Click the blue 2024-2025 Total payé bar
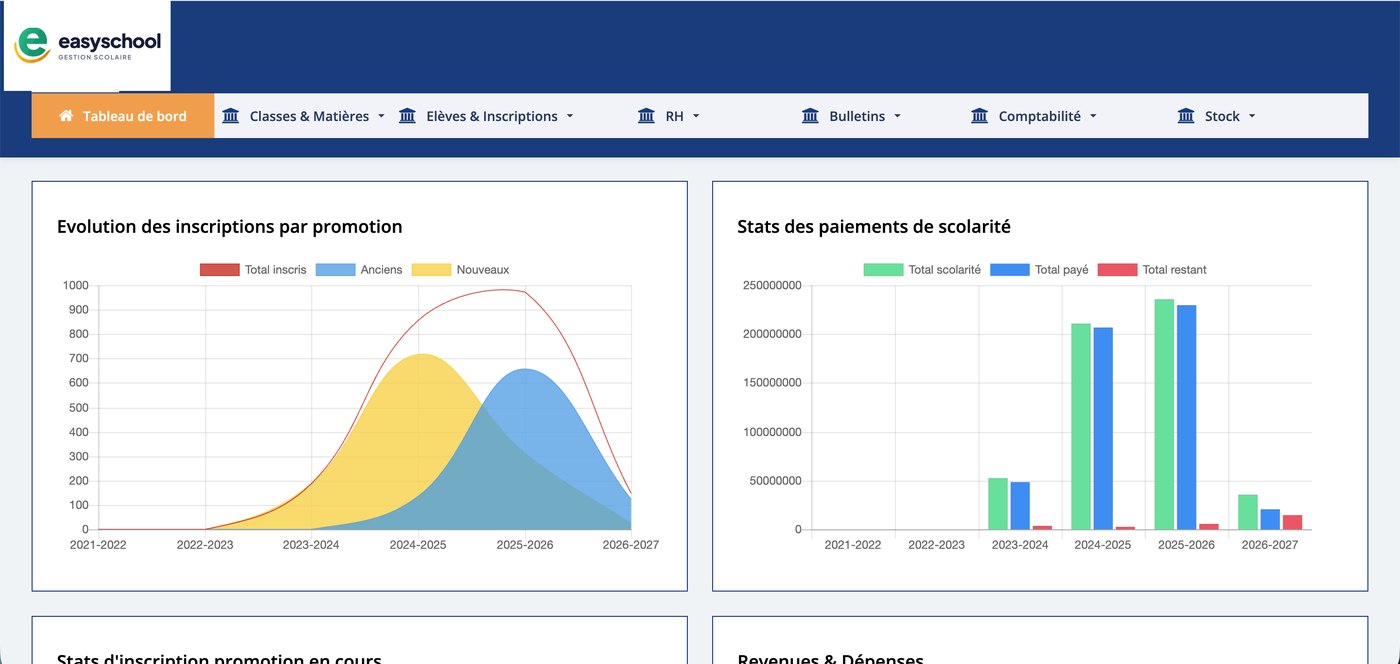The image size is (1400, 664). pyautogui.click(x=1103, y=428)
